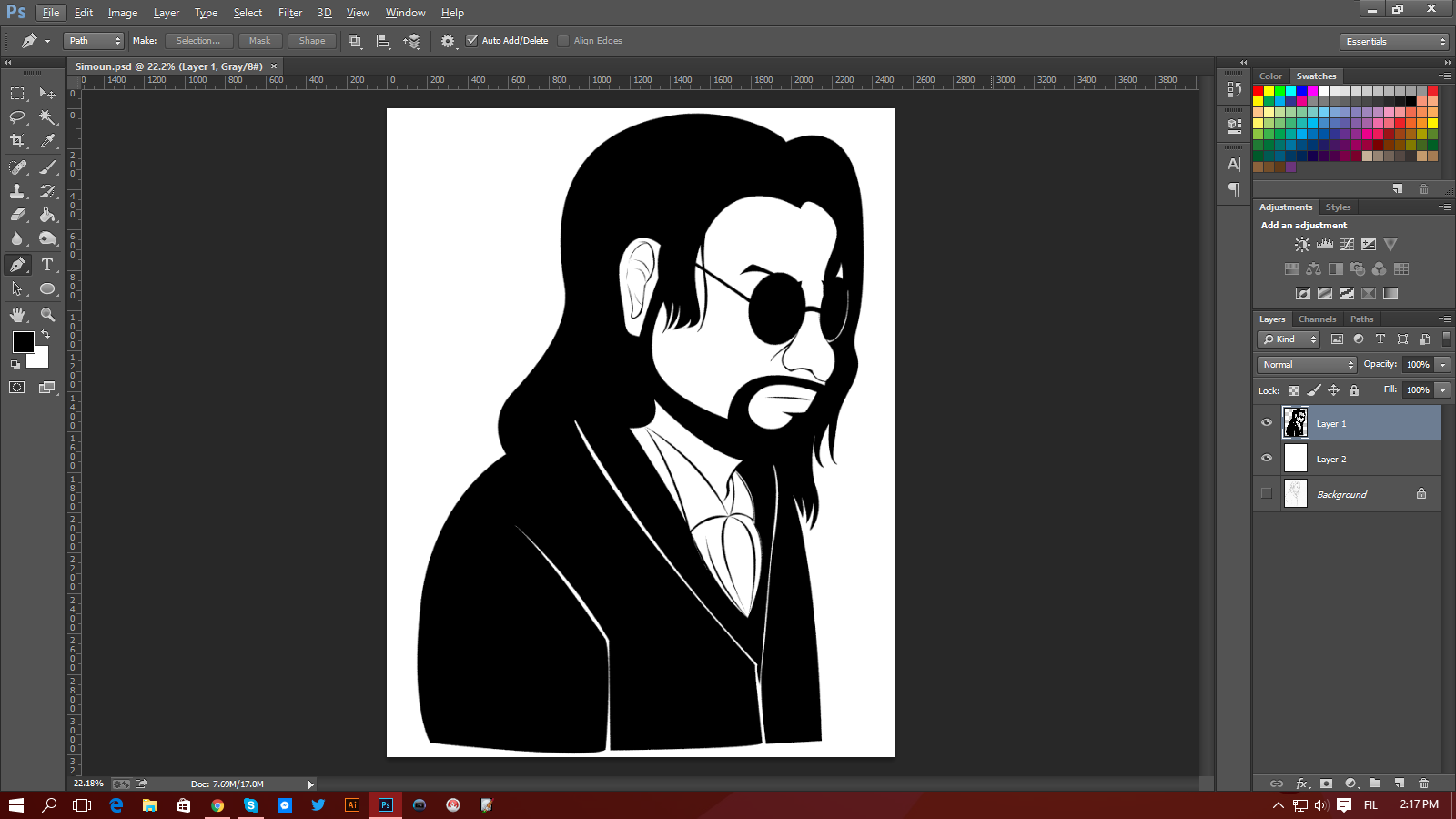Select the Zoom tool
The image size is (1456, 819).
(x=47, y=315)
